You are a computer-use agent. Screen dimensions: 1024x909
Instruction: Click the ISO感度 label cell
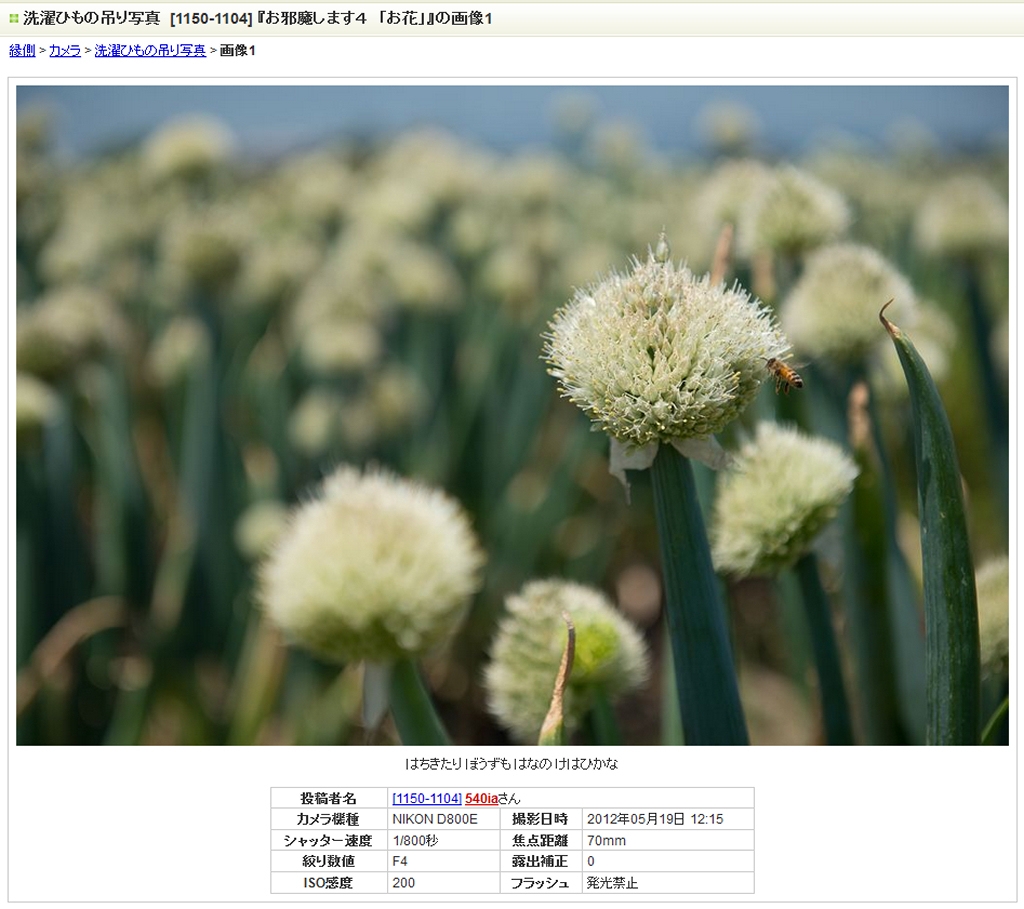coord(328,883)
